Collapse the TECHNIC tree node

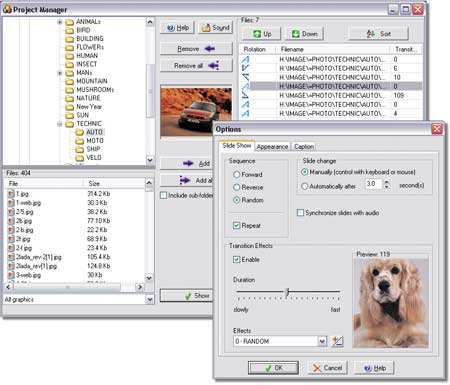pos(60,124)
